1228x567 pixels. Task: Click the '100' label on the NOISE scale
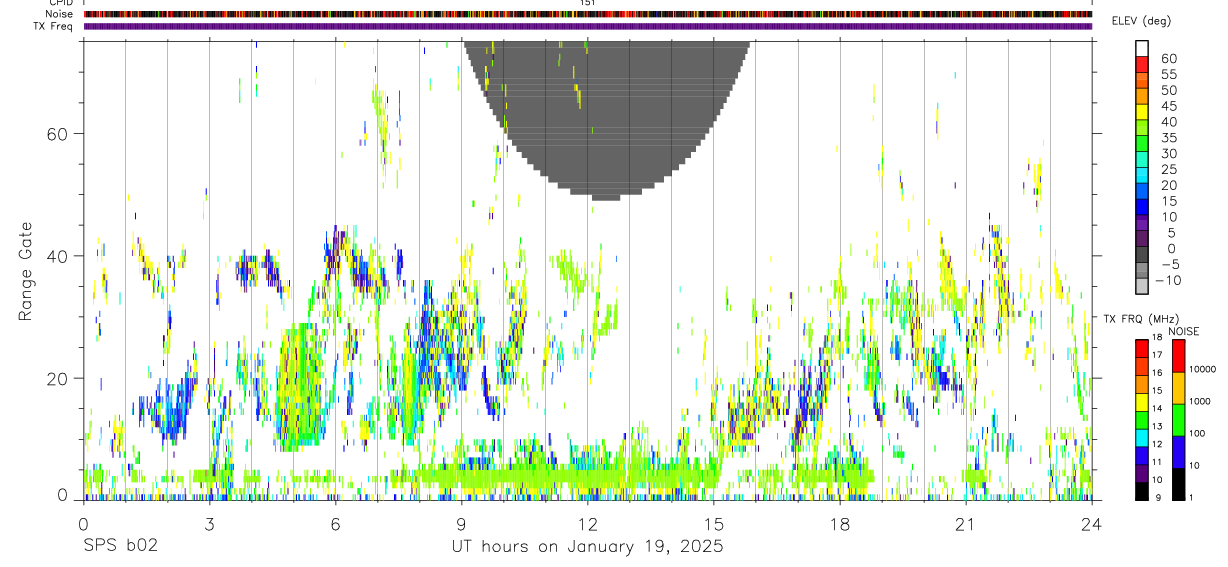(x=1199, y=433)
